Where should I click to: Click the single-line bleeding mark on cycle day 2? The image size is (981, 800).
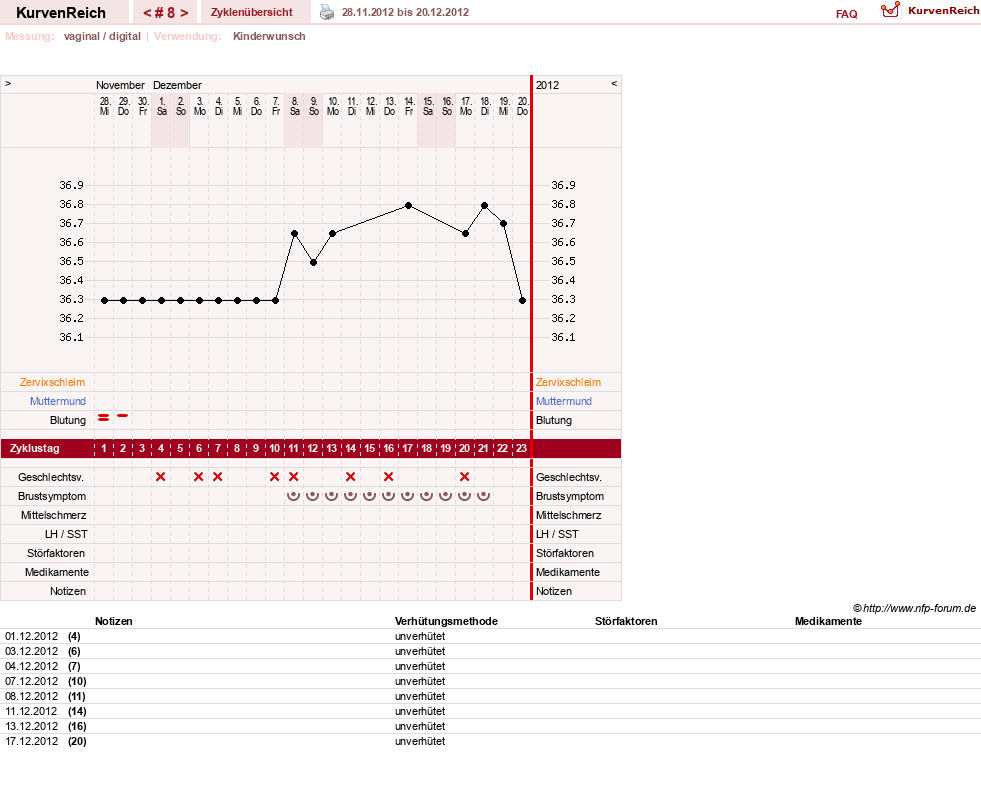pos(123,415)
